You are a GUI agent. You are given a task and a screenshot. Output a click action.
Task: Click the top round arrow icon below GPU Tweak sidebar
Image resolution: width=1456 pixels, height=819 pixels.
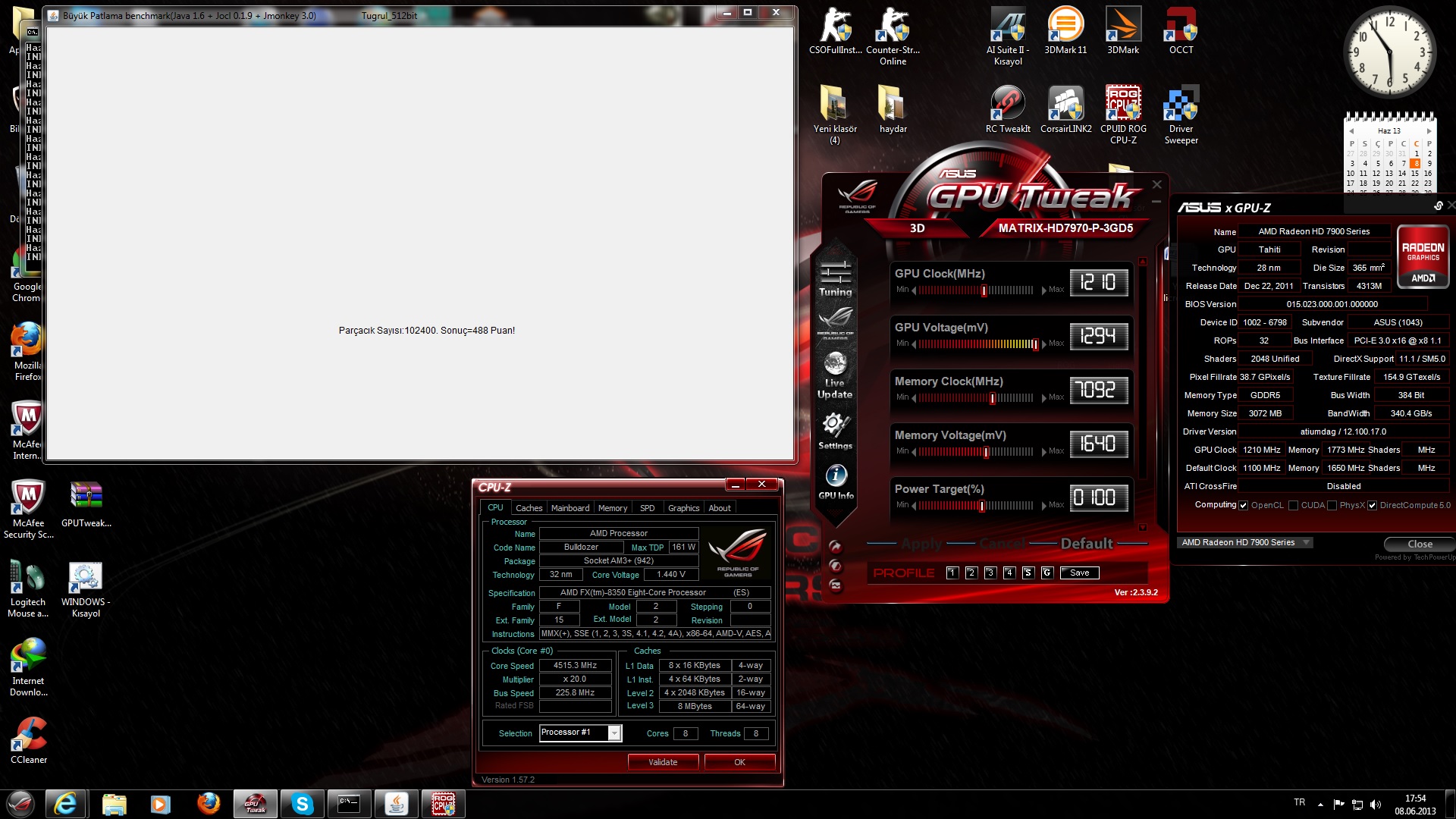pos(835,546)
